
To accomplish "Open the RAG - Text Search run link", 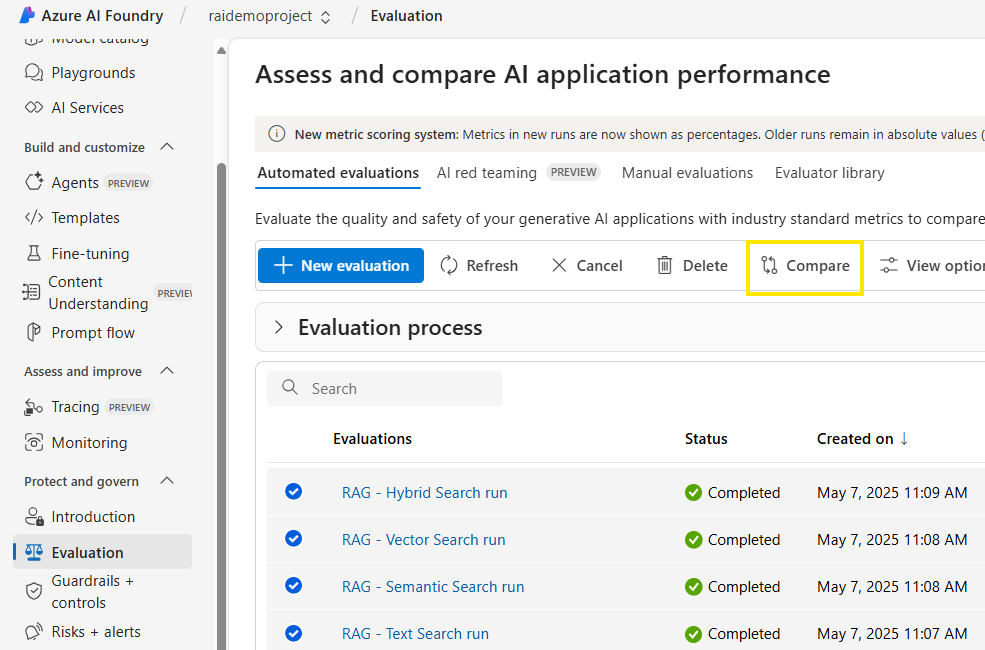I will [415, 634].
